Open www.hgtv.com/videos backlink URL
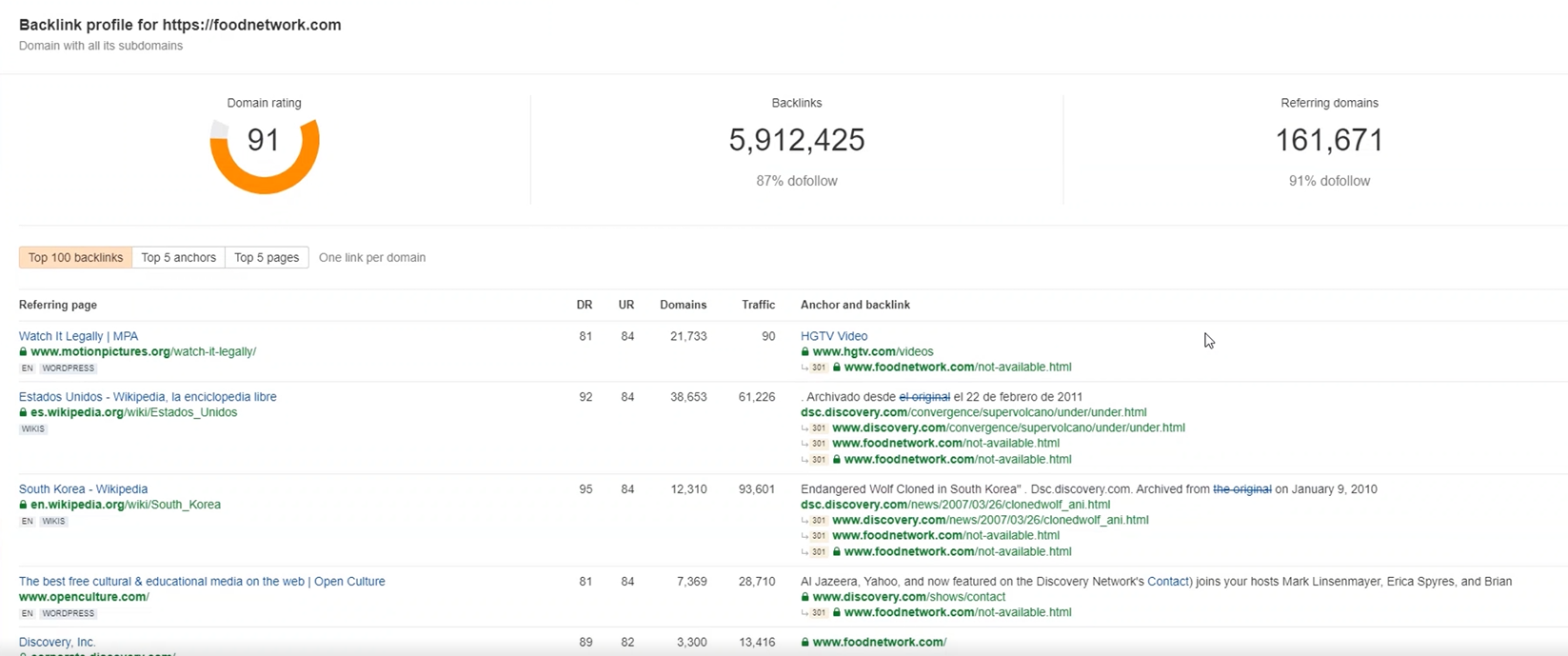Viewport: 1568px width, 656px height. point(873,351)
